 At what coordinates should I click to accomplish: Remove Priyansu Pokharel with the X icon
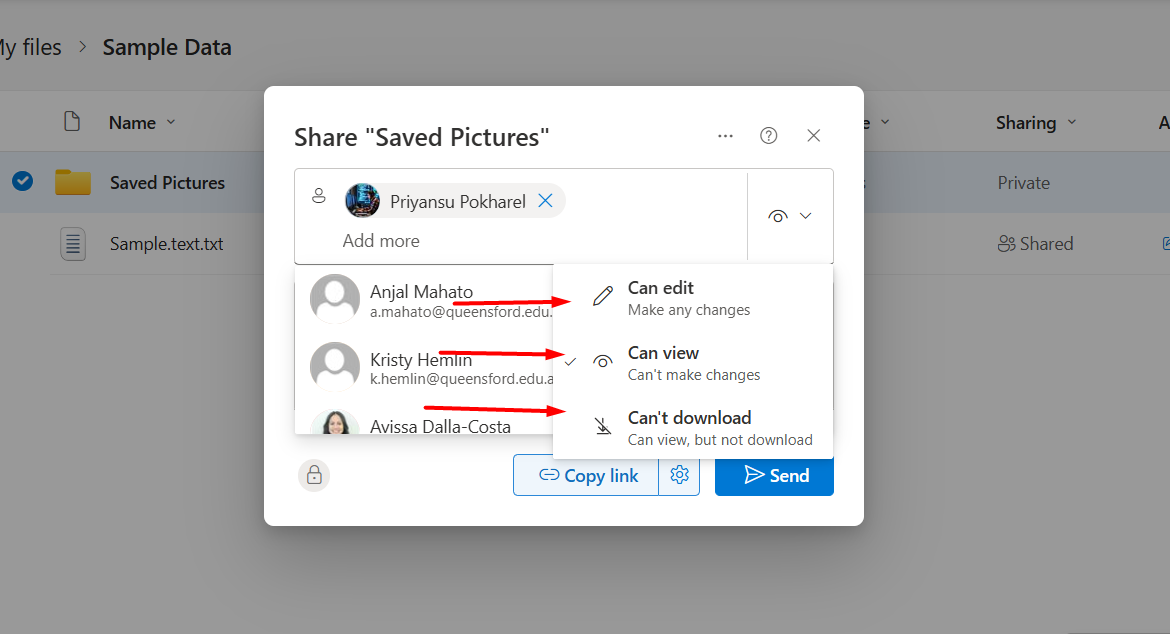(x=545, y=201)
